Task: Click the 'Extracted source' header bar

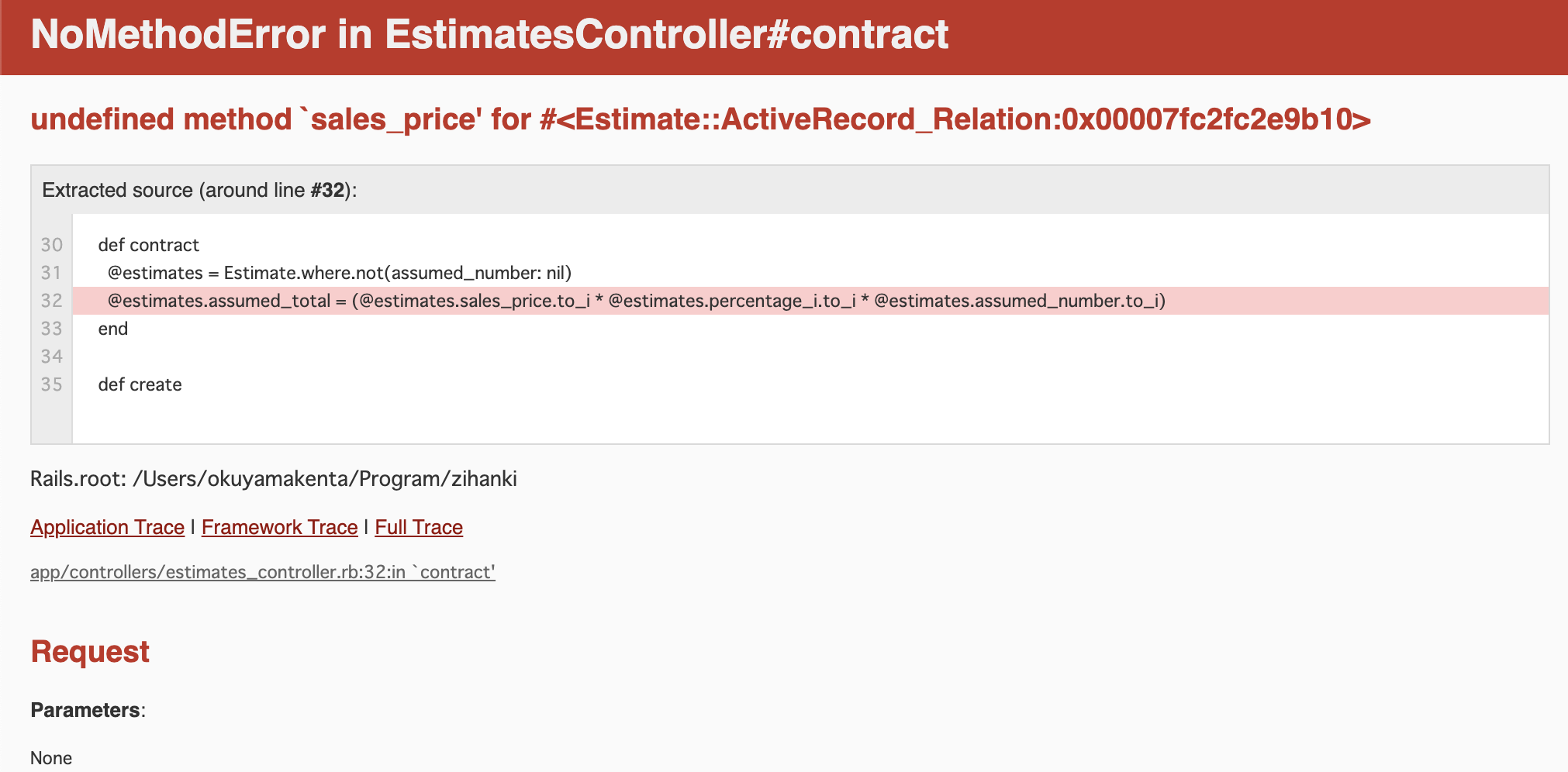Action: click(x=199, y=190)
